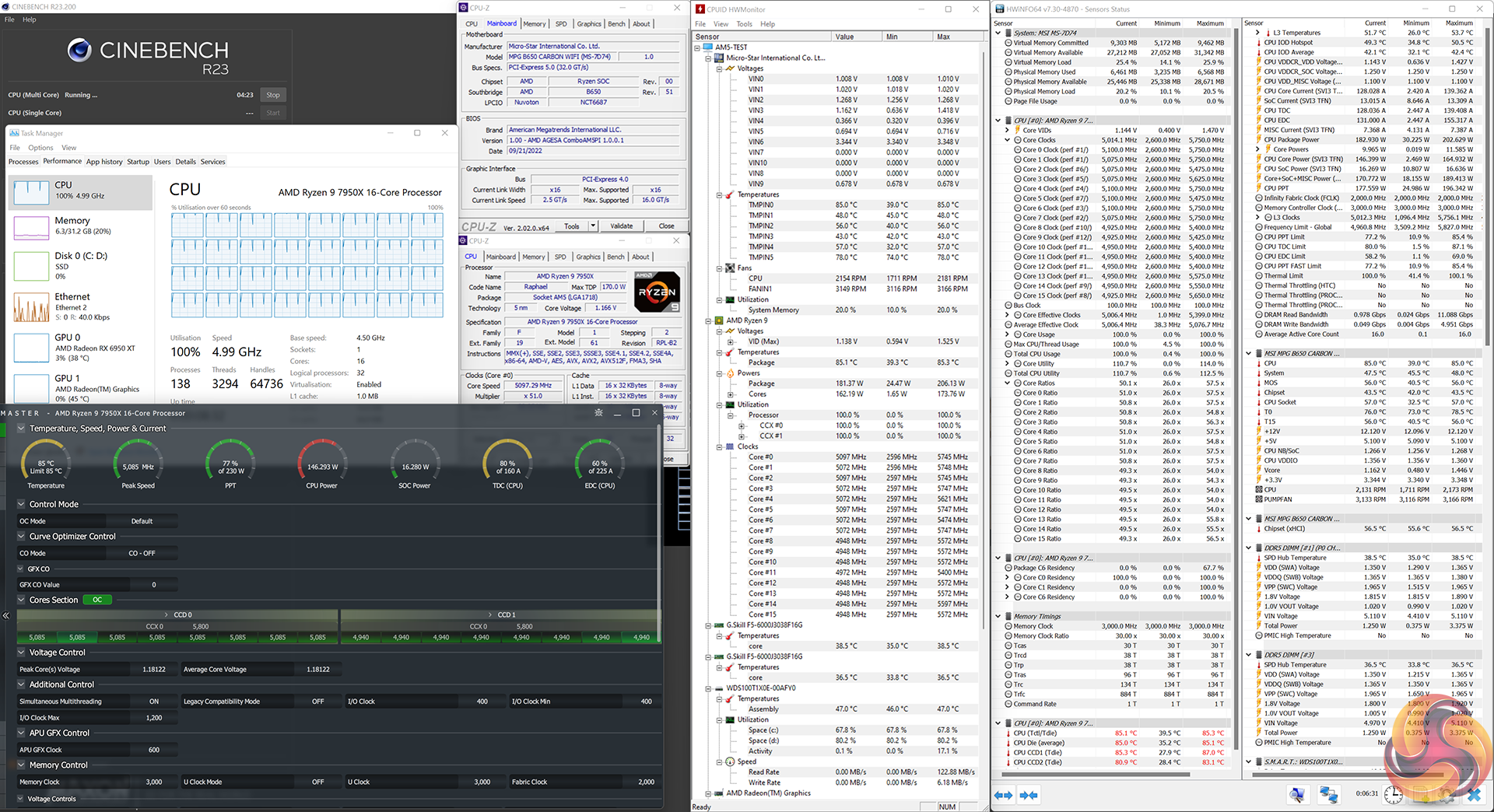Toggle Simultaneous Multithreading ON value
The height and width of the screenshot is (812, 1494).
coord(154,702)
